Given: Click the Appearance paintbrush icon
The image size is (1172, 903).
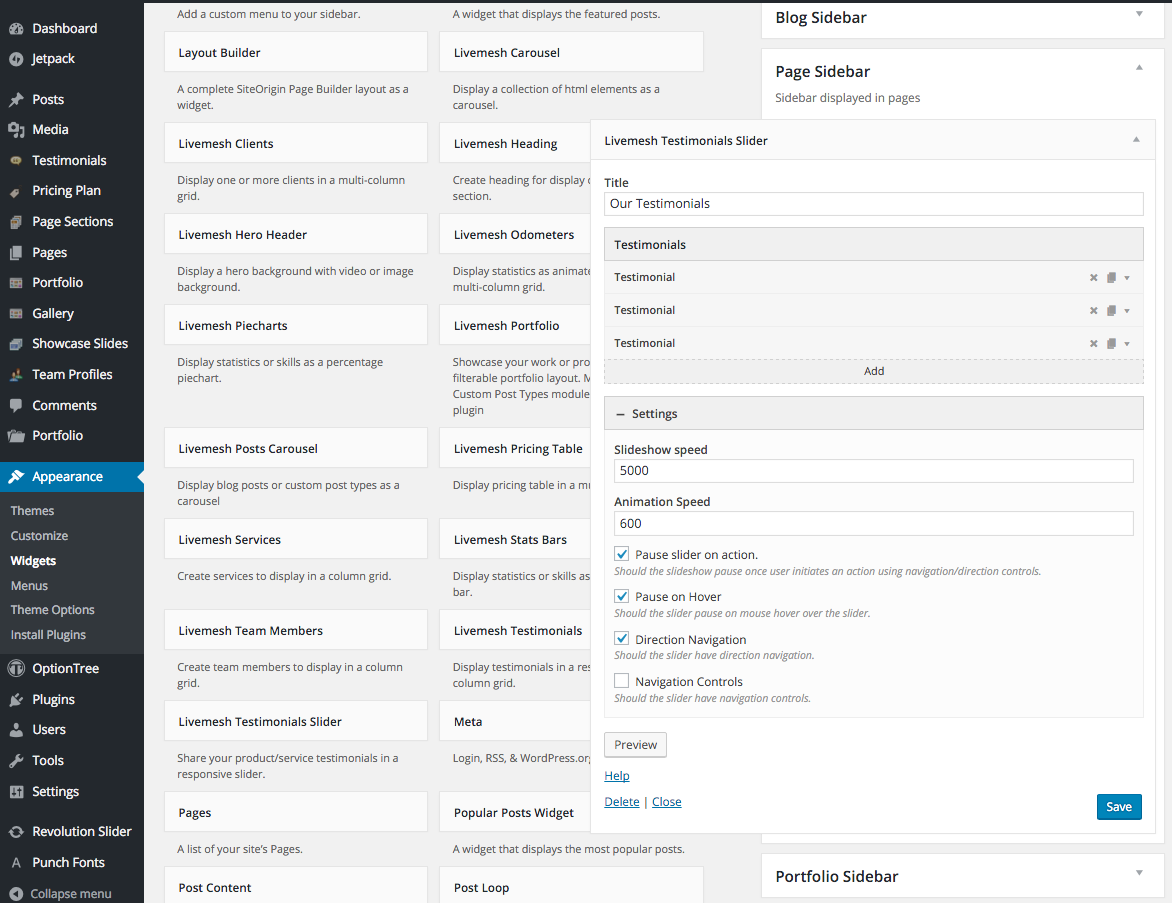Looking at the screenshot, I should [x=16, y=477].
